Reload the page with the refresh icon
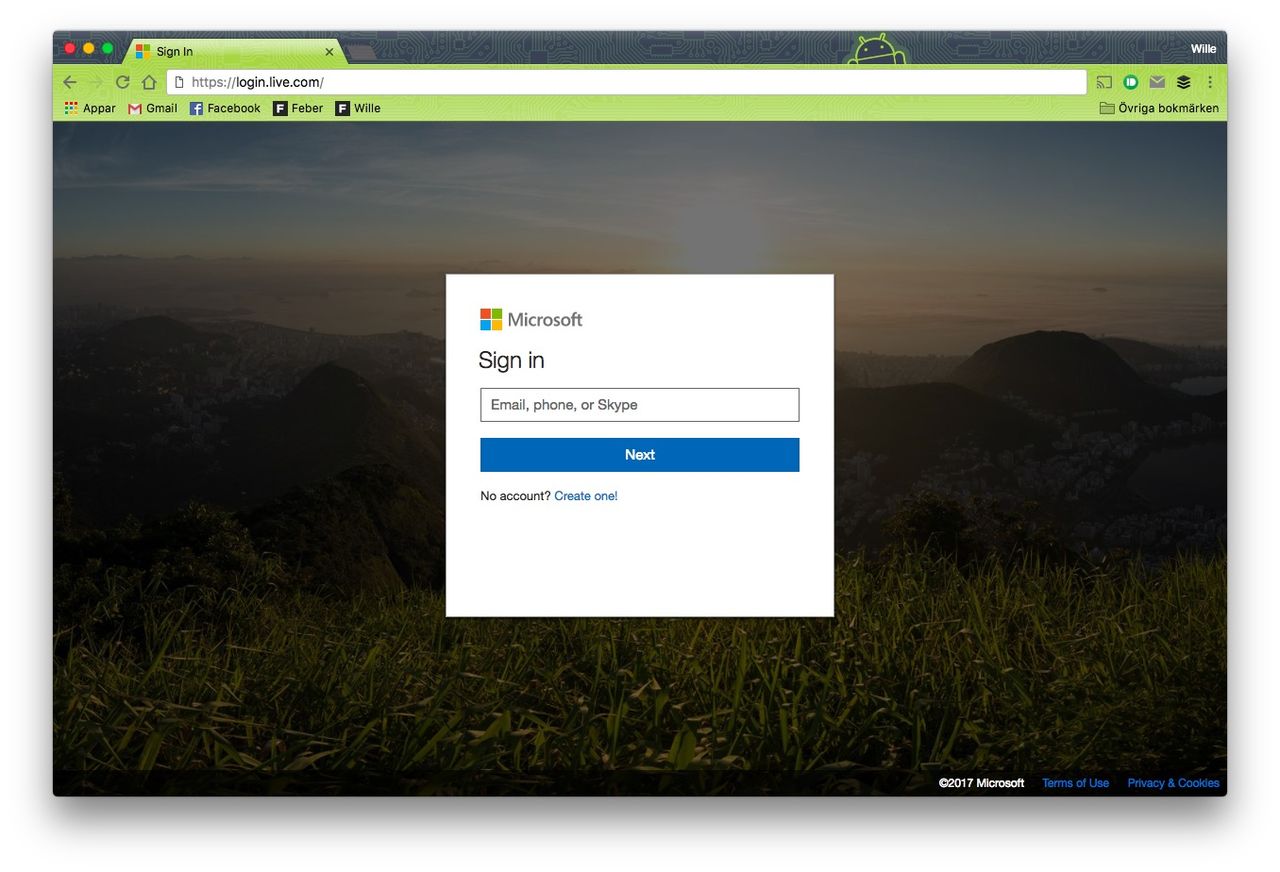This screenshot has height=872, width=1280. click(x=123, y=82)
